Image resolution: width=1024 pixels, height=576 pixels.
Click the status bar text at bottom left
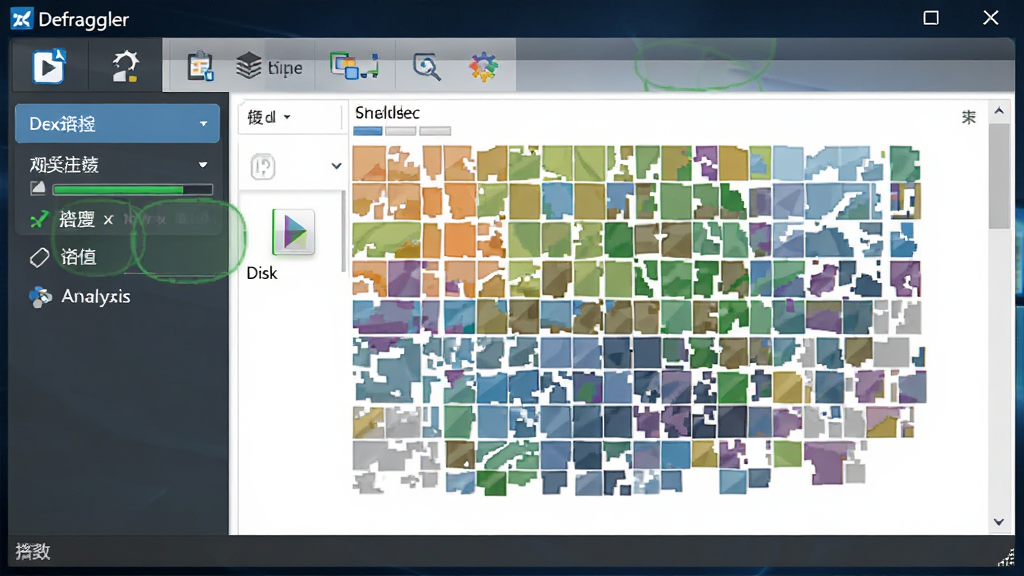coord(33,552)
